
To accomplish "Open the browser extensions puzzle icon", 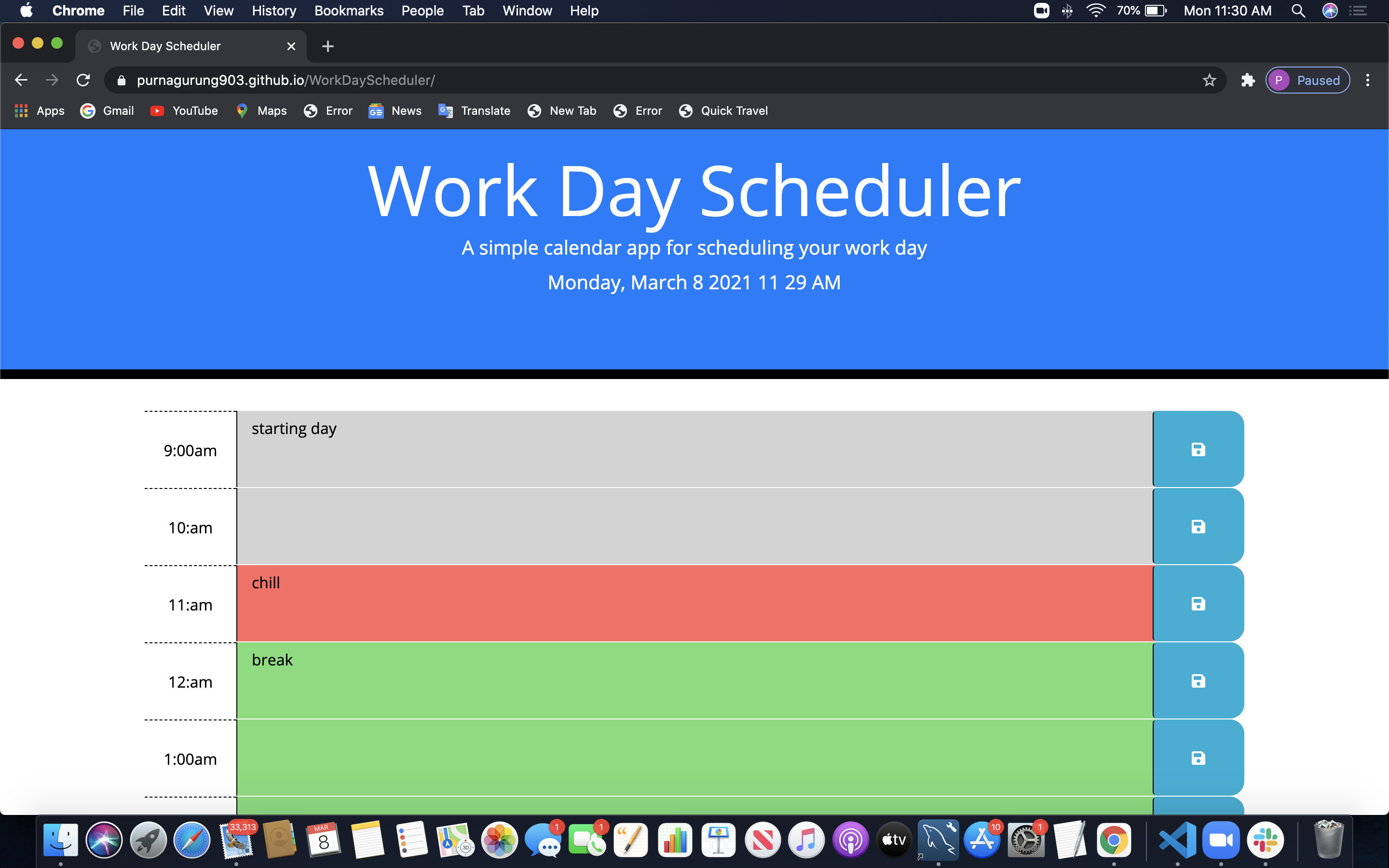I will click(1247, 80).
